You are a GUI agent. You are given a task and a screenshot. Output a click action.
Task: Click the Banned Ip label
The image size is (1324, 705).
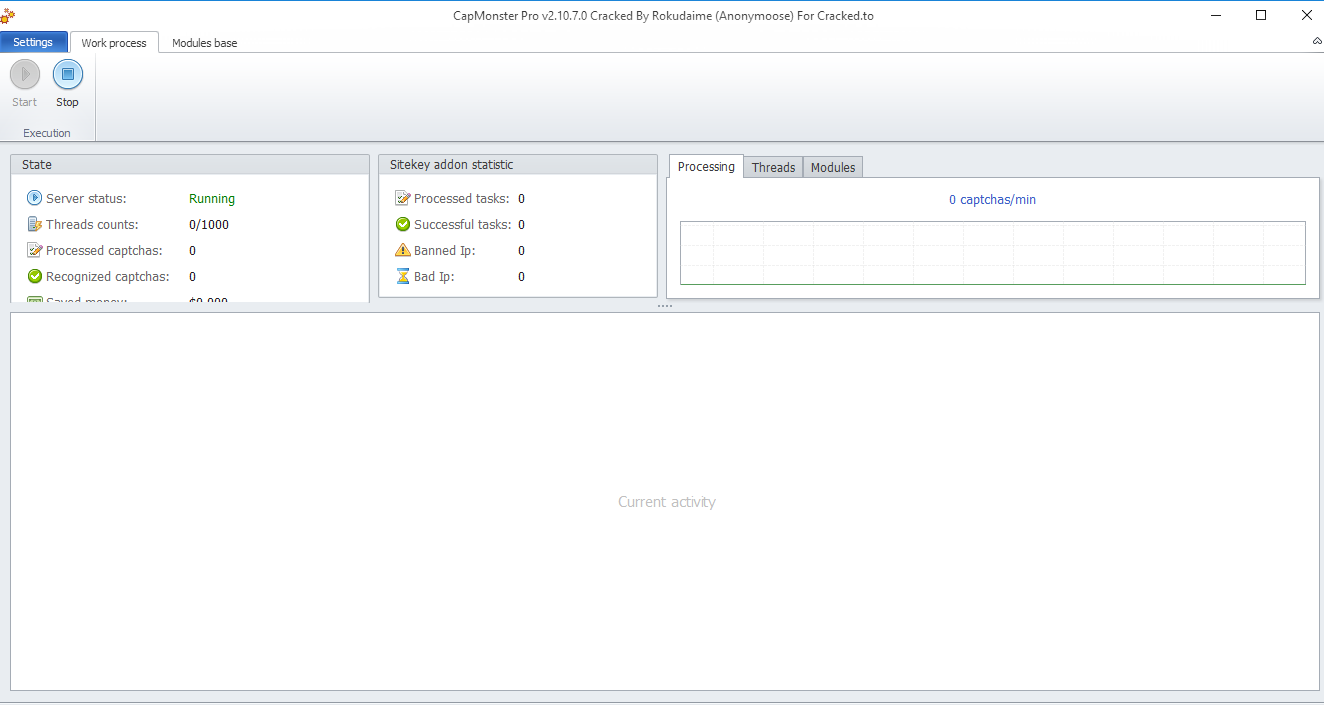pos(445,251)
